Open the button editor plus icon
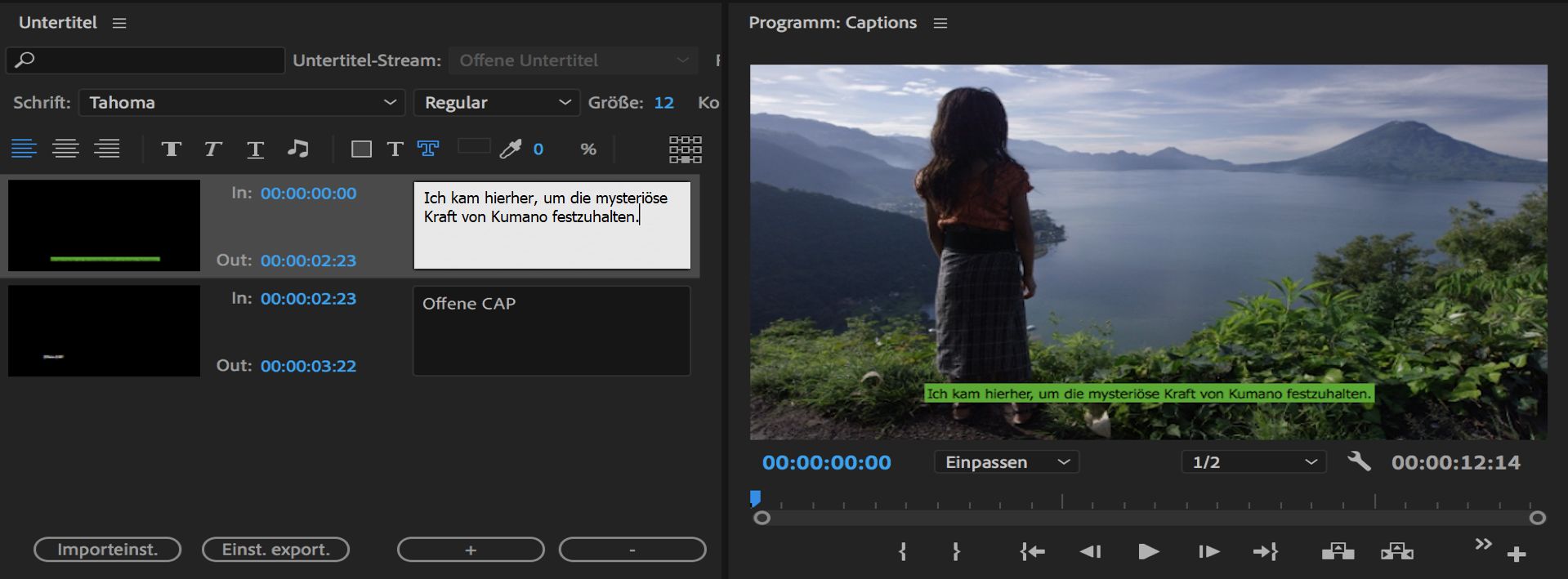This screenshot has width=1568, height=579. [1517, 555]
